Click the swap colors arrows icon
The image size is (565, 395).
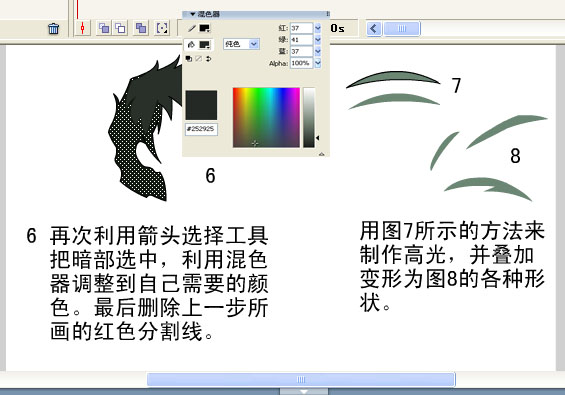[x=208, y=59]
